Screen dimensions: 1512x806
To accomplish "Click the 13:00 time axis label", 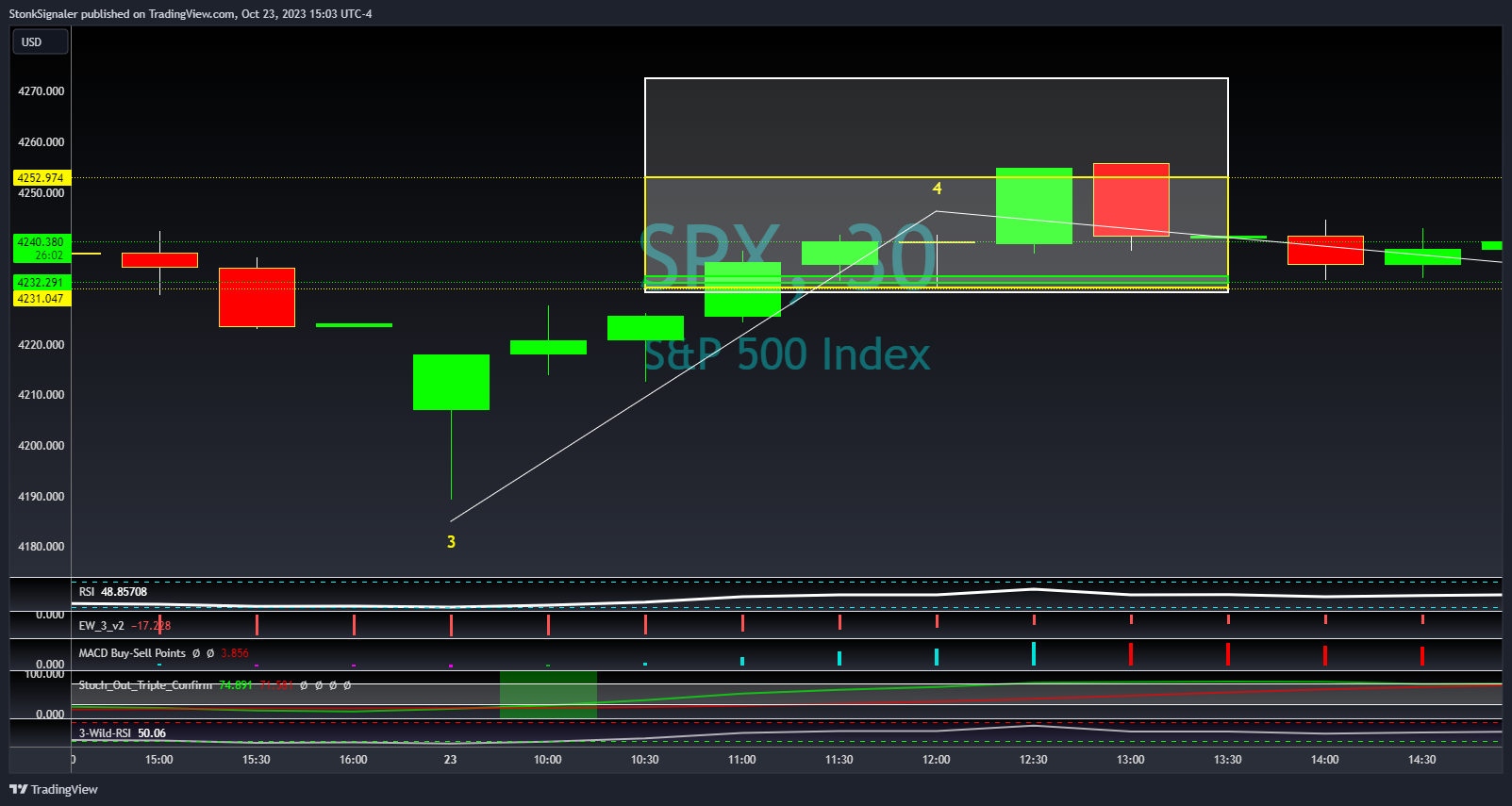I will coord(1131,760).
